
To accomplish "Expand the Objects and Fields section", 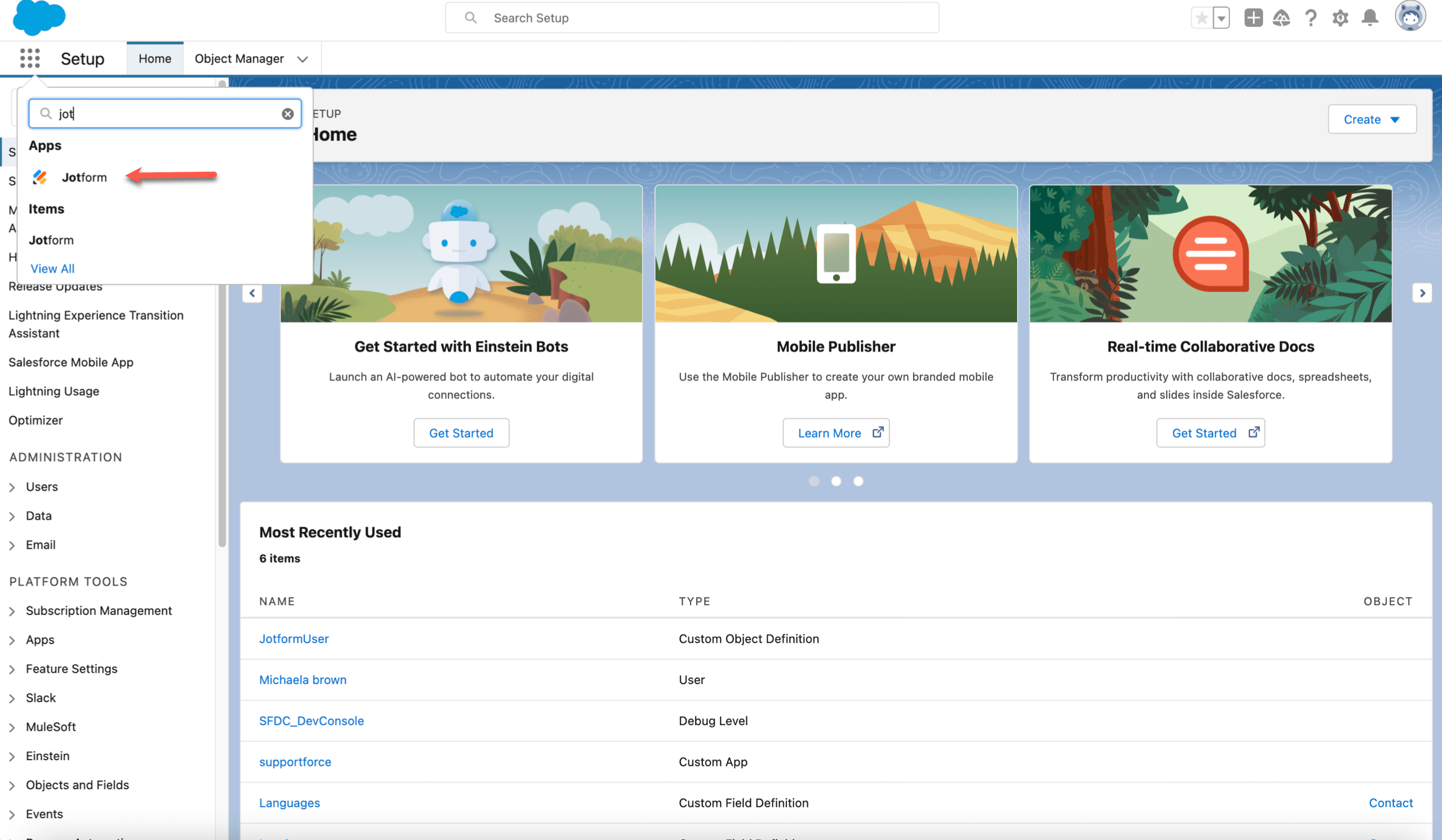I will (12, 785).
